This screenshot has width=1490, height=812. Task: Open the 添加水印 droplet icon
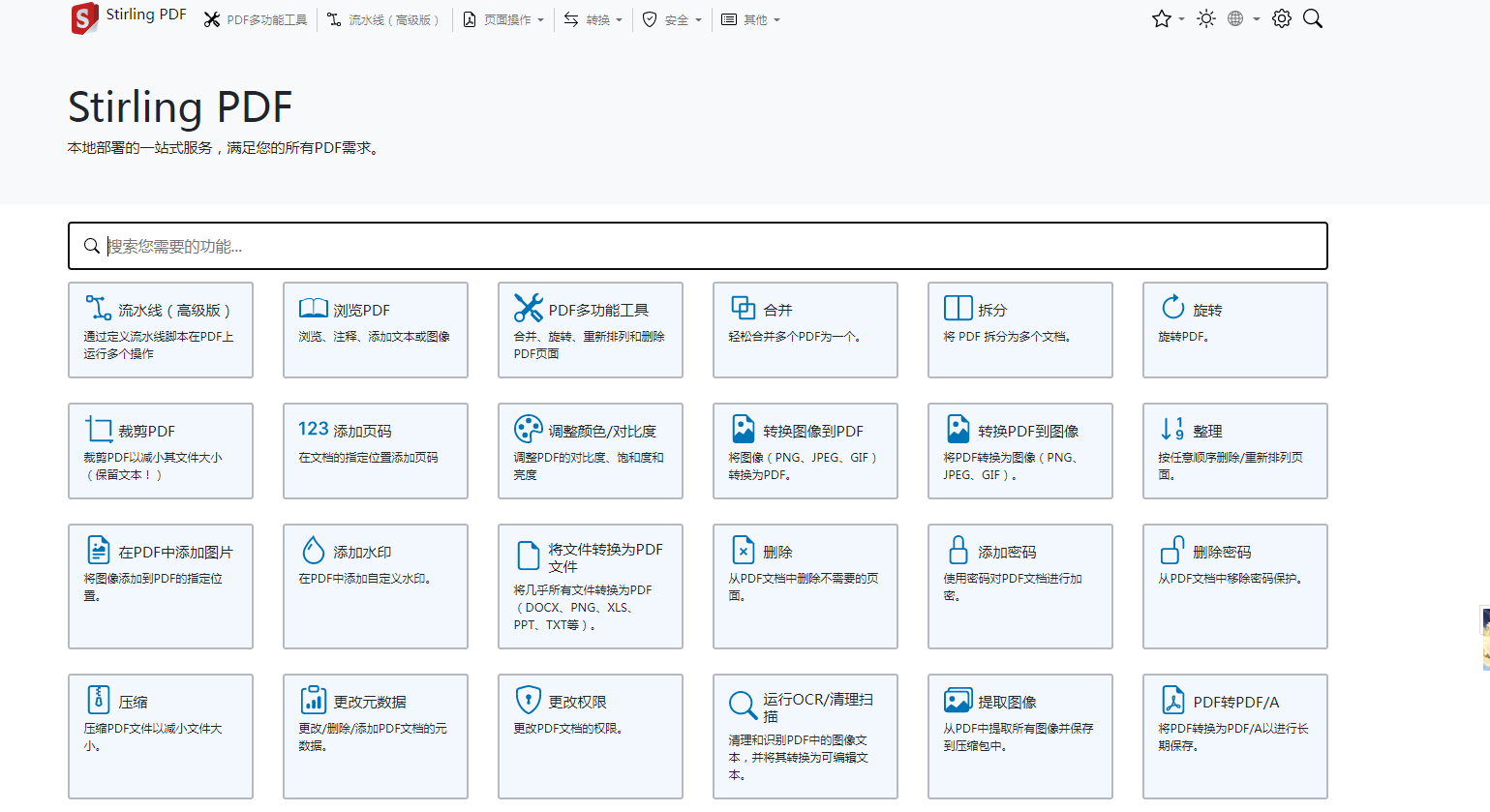point(313,550)
